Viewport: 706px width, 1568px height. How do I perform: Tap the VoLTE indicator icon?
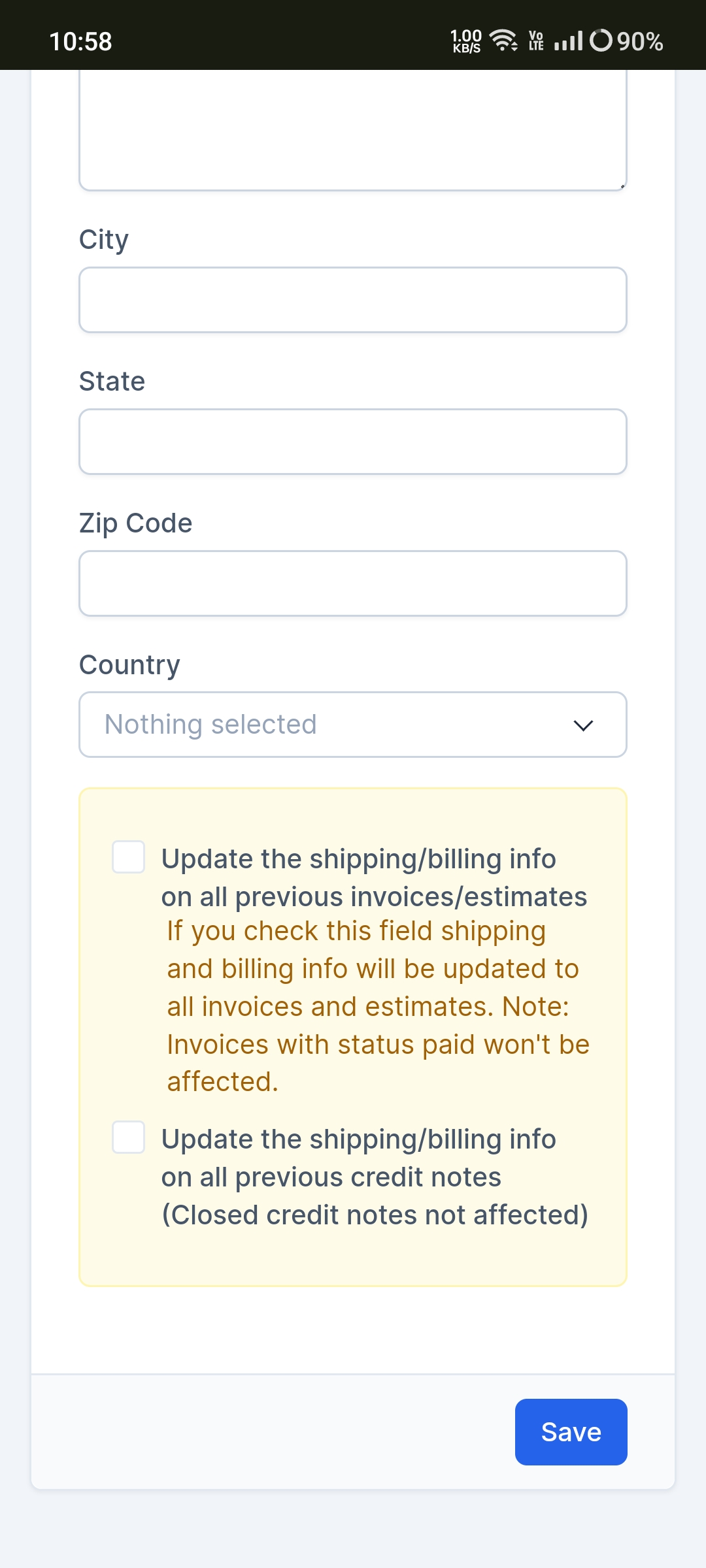(536, 41)
